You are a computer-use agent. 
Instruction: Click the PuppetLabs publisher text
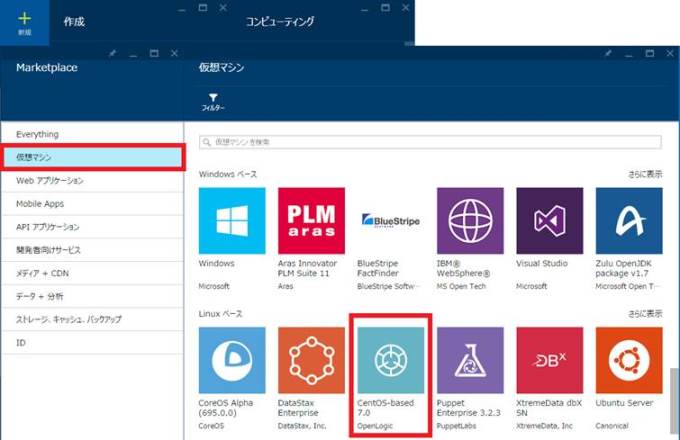tap(456, 426)
